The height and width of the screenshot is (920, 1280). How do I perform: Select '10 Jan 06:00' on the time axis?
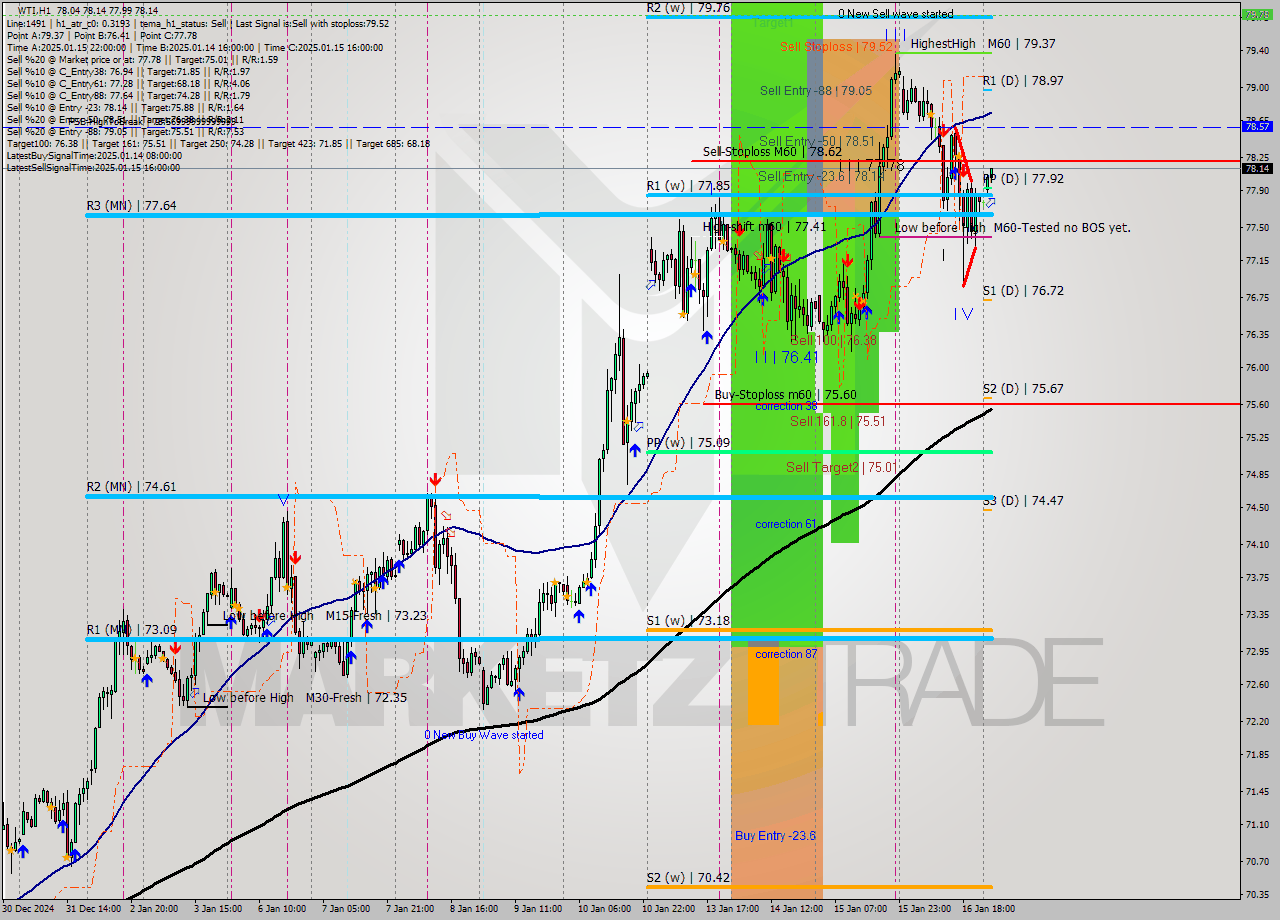(605, 909)
